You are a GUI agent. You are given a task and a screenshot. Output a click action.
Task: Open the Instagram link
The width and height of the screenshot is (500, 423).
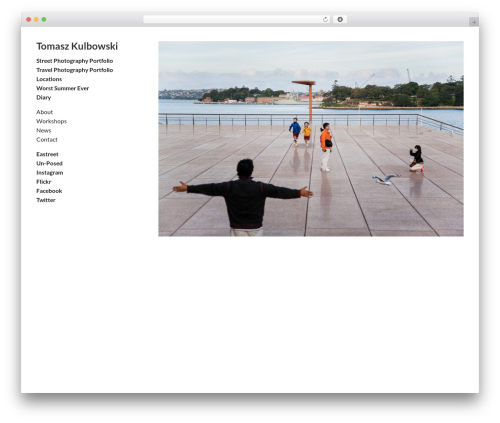click(x=50, y=173)
